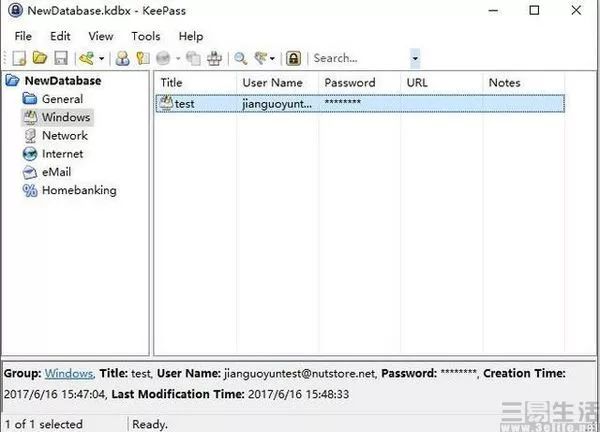This screenshot has height=432, width=600.
Task: Select the test entry title
Action: tap(184, 104)
